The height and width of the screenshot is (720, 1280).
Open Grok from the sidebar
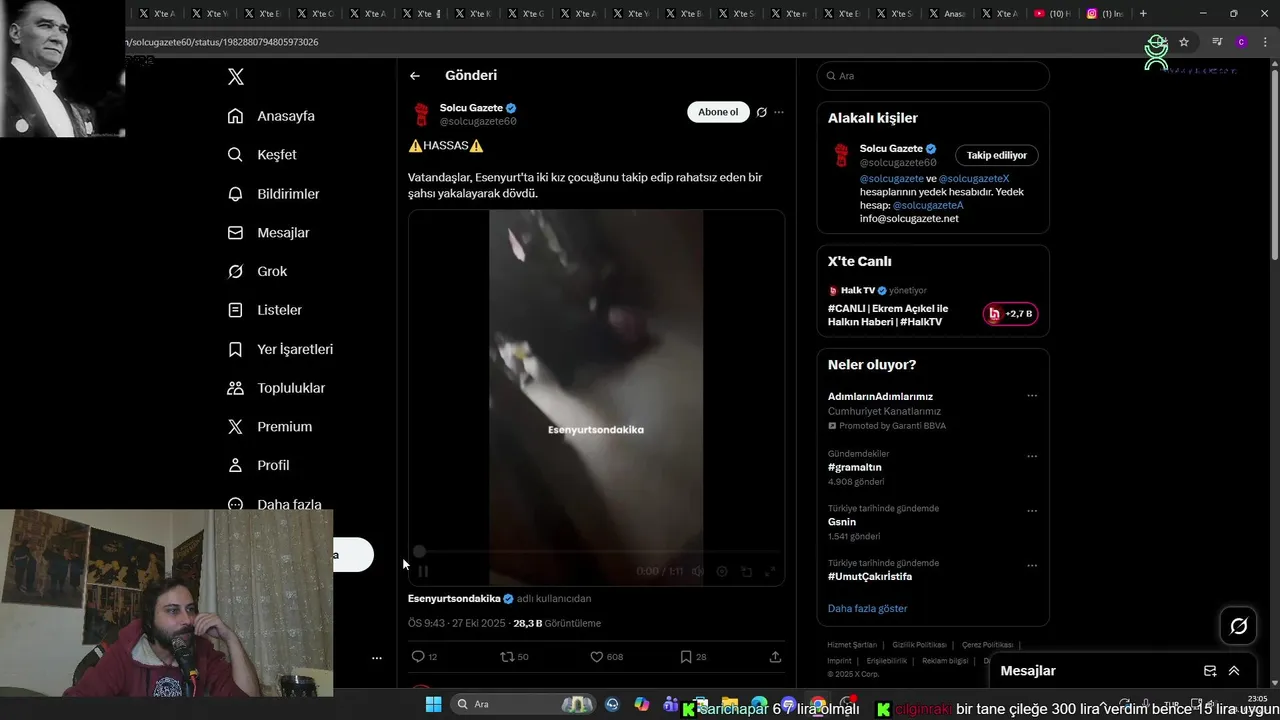click(x=257, y=272)
